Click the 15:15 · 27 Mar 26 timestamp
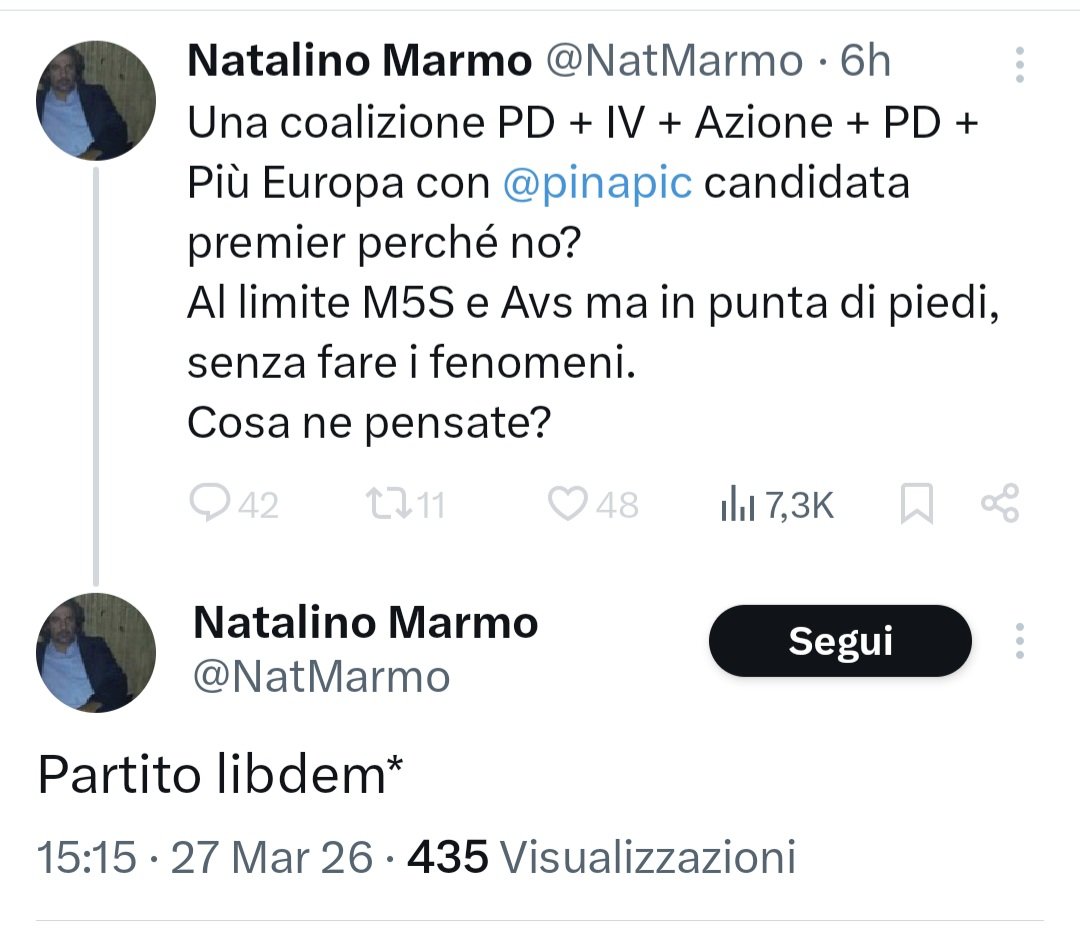Screen dimensions: 1080x934 coord(204,857)
